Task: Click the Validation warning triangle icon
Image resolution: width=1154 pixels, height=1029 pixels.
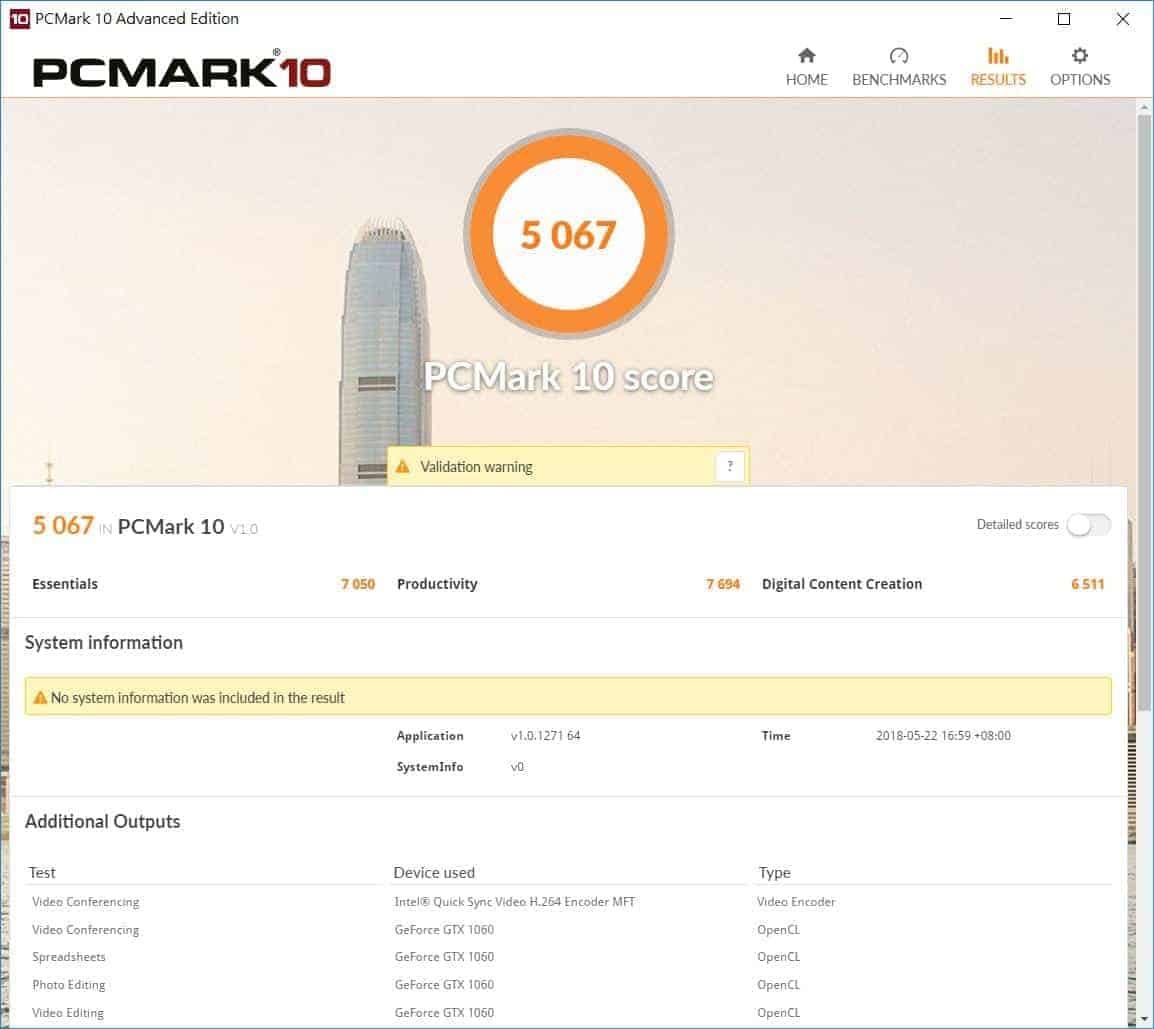Action: 403,467
